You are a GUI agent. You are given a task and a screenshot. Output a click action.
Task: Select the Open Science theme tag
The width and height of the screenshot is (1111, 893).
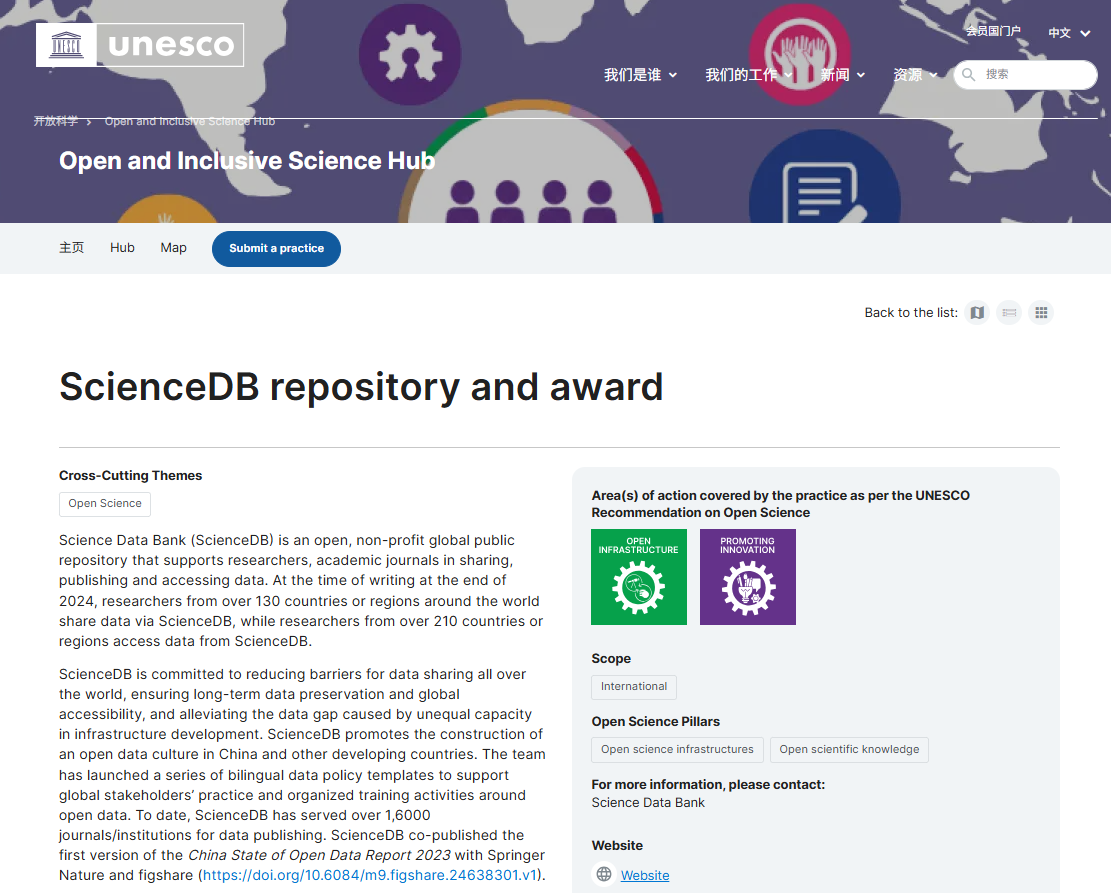105,504
